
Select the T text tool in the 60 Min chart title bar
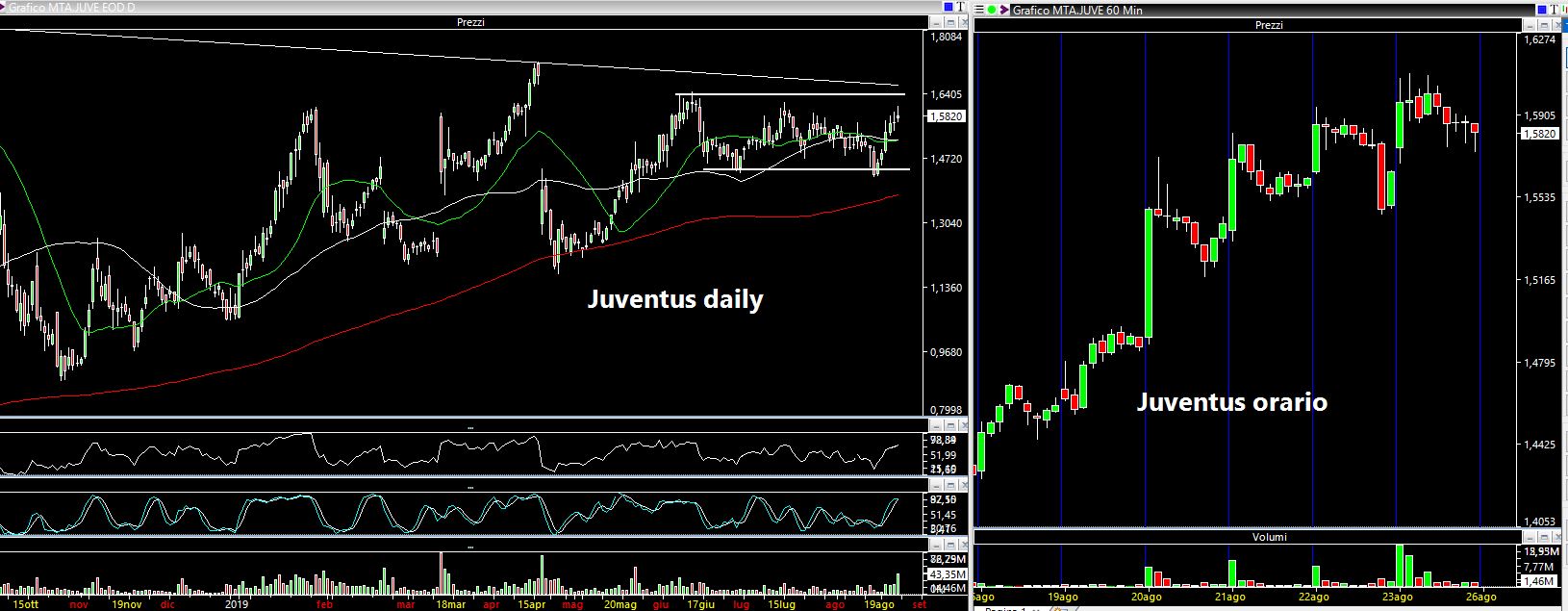pos(1554,10)
